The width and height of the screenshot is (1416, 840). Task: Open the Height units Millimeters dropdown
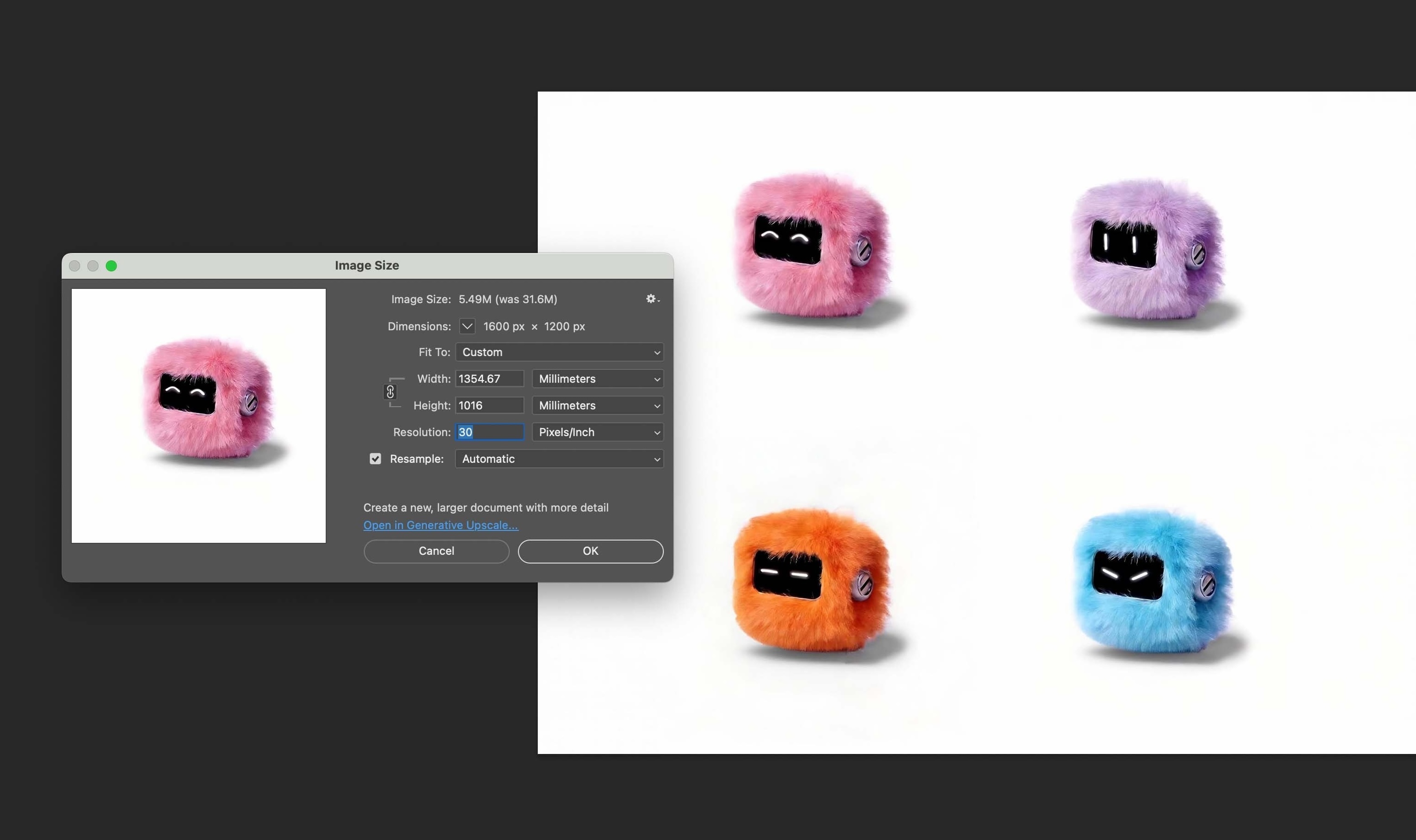pos(597,405)
